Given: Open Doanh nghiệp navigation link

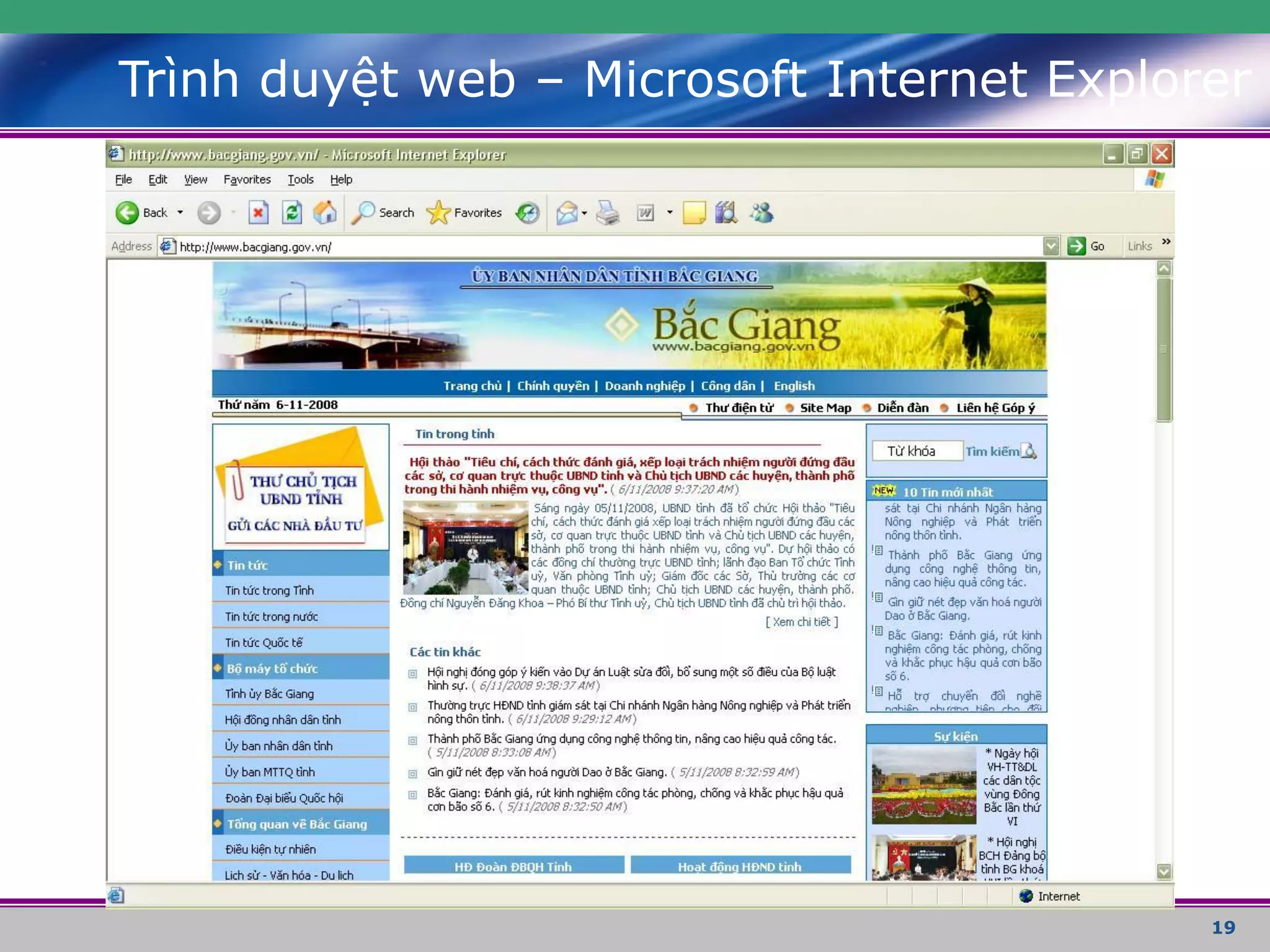Looking at the screenshot, I should (645, 386).
